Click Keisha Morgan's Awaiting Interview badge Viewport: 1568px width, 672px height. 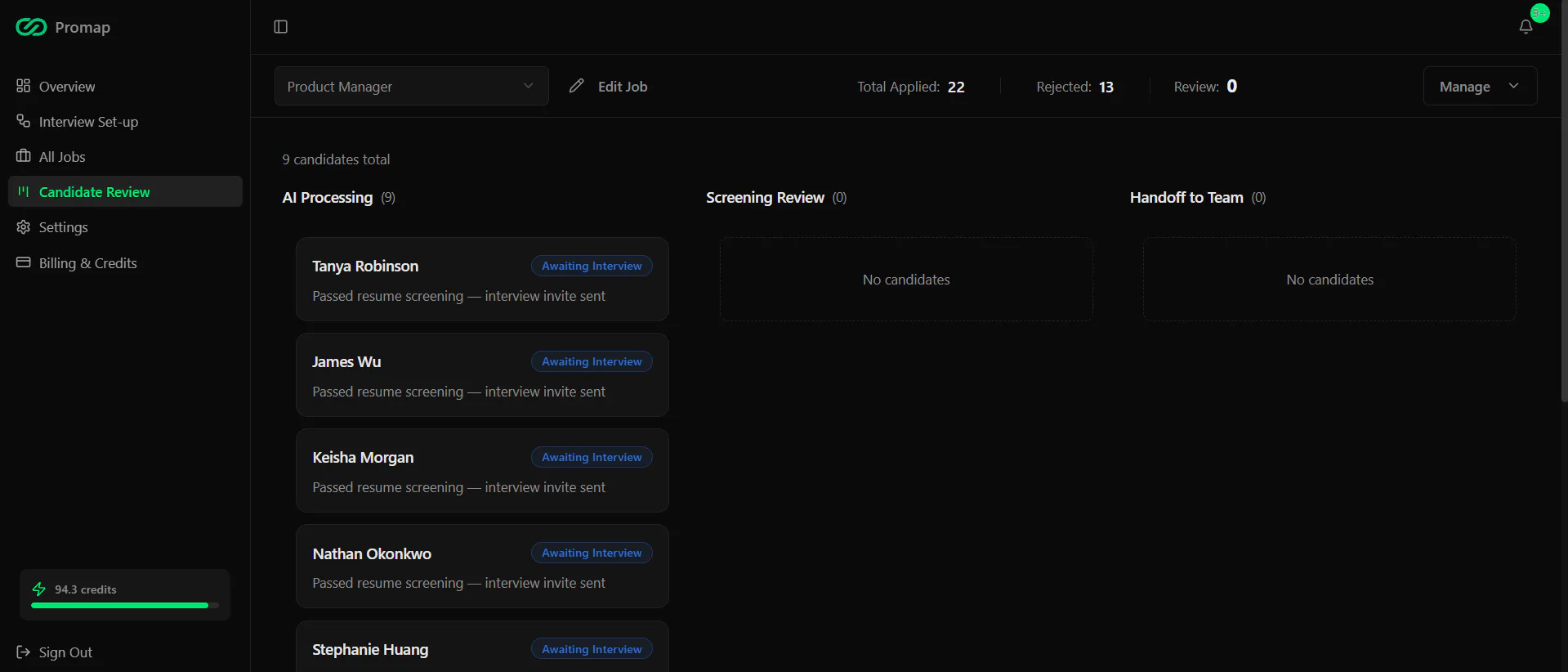[592, 457]
